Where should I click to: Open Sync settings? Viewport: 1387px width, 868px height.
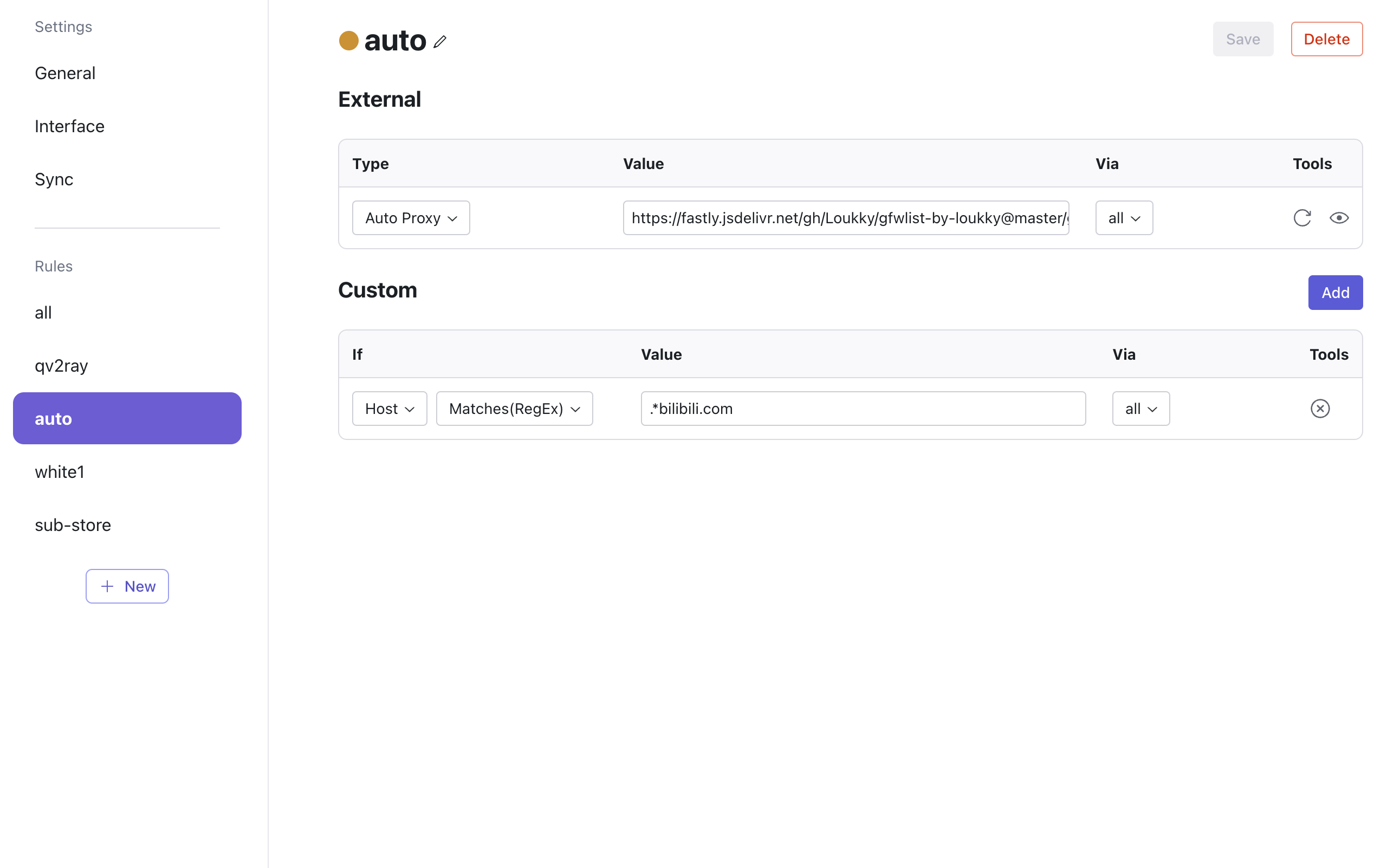54,179
